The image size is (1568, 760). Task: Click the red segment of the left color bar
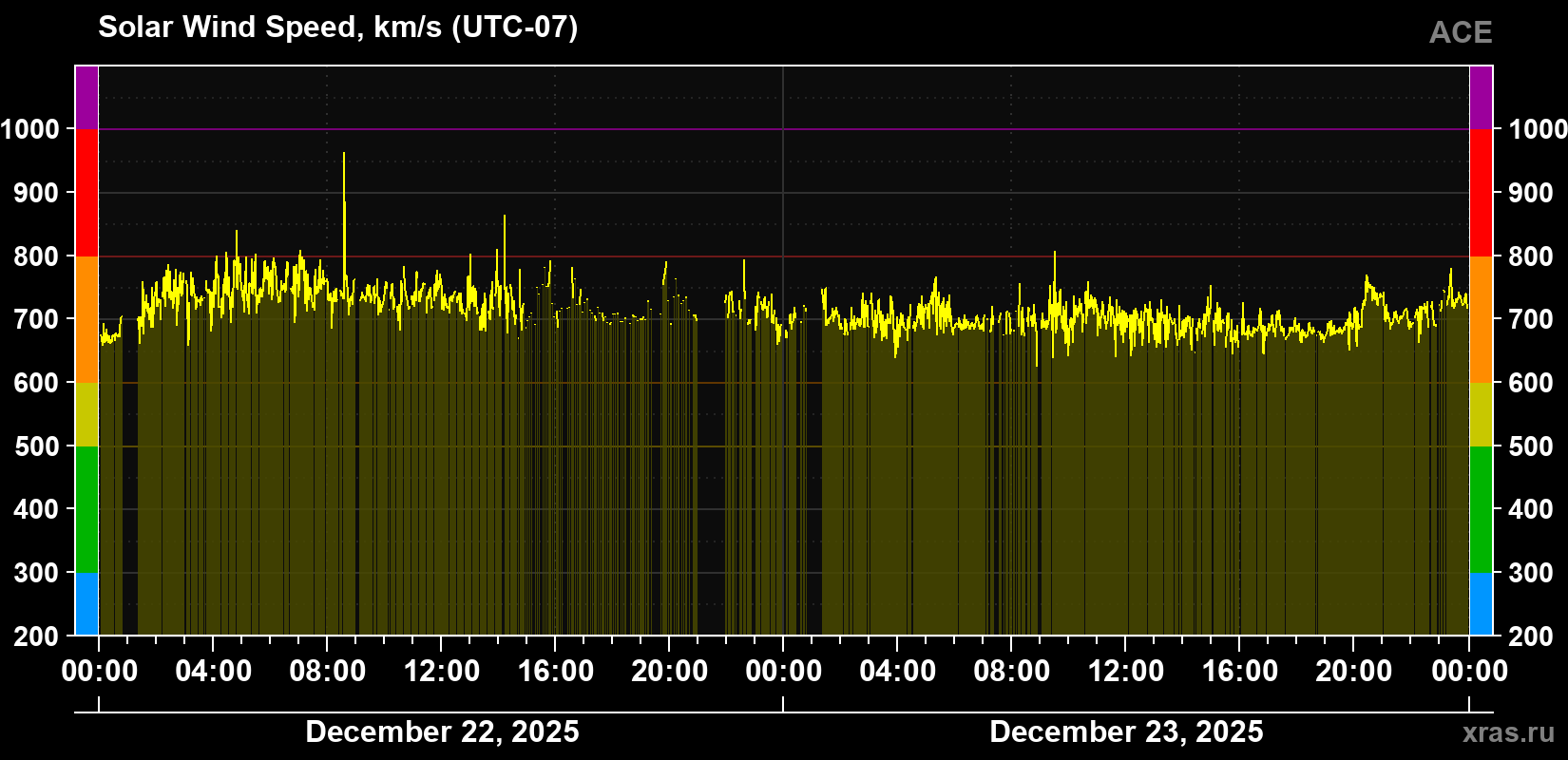(x=86, y=193)
